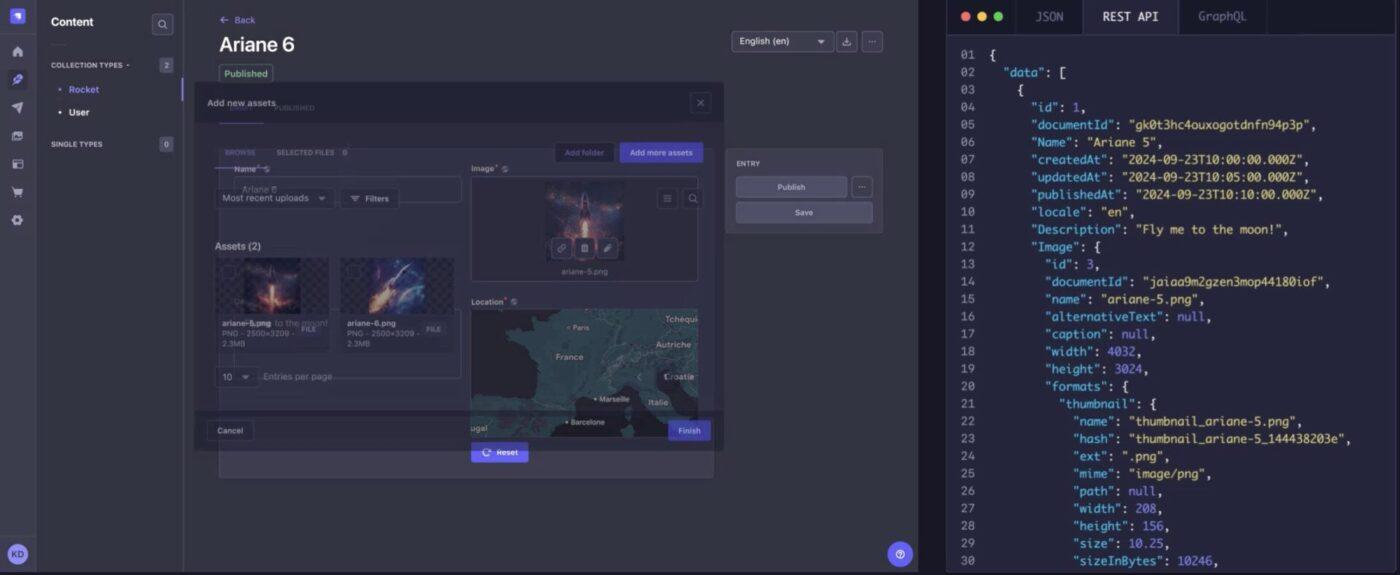The height and width of the screenshot is (575, 1400).
Task: Click the Ariane 6 page title
Action: click(257, 45)
